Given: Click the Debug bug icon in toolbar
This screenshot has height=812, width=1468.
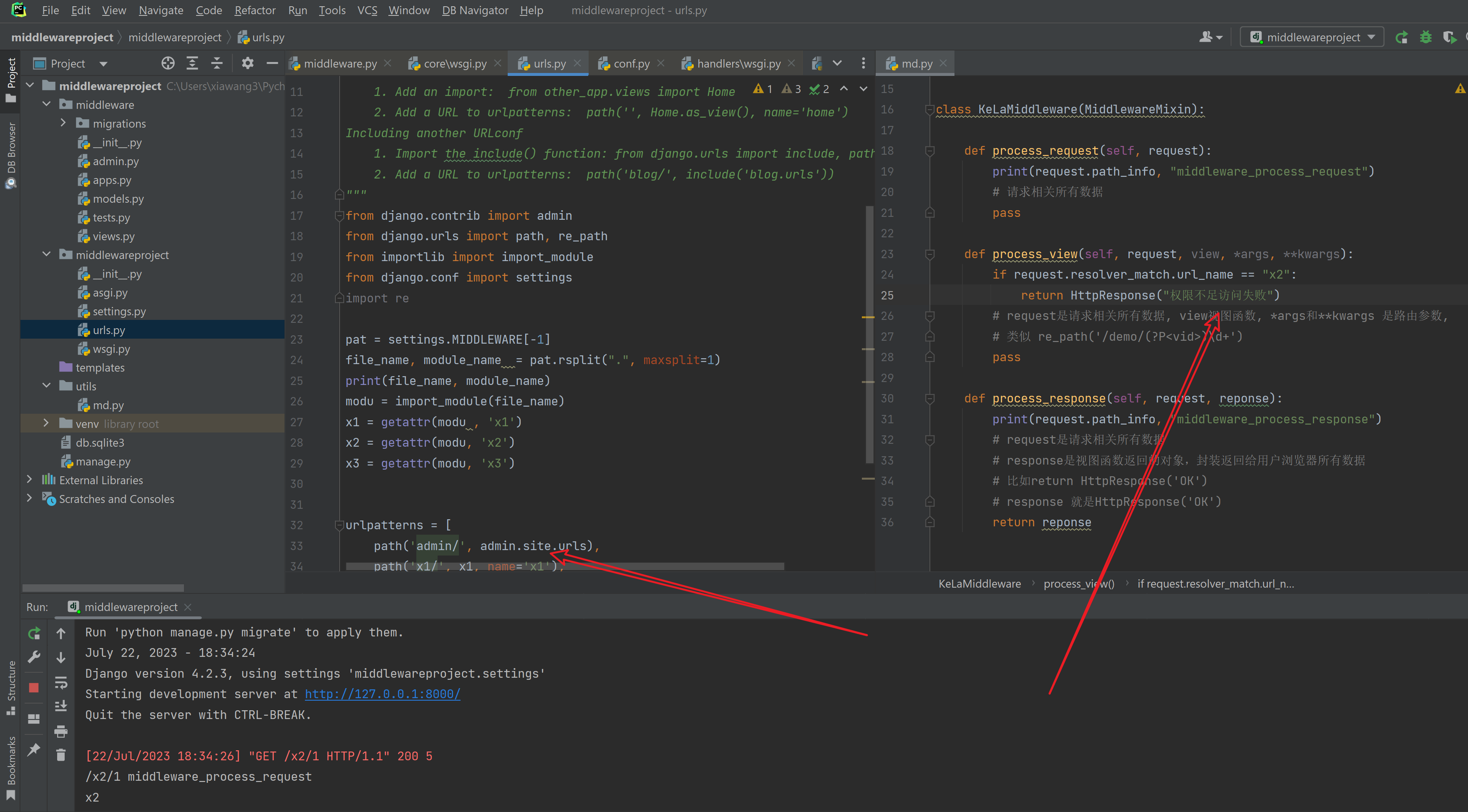Looking at the screenshot, I should (x=1425, y=38).
